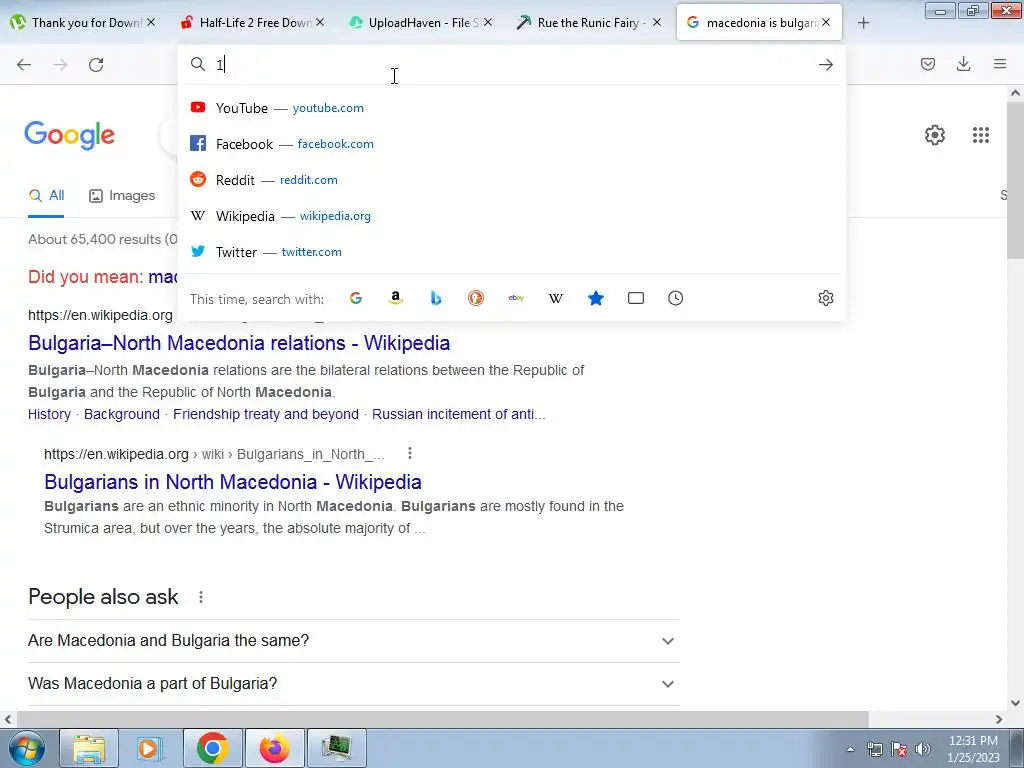
Task: Open Bulgarians in North Macedonia Wikipedia result
Action: [x=232, y=482]
